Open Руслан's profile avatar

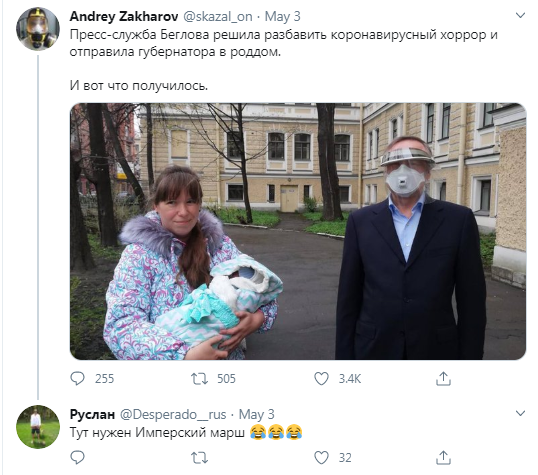click(38, 427)
